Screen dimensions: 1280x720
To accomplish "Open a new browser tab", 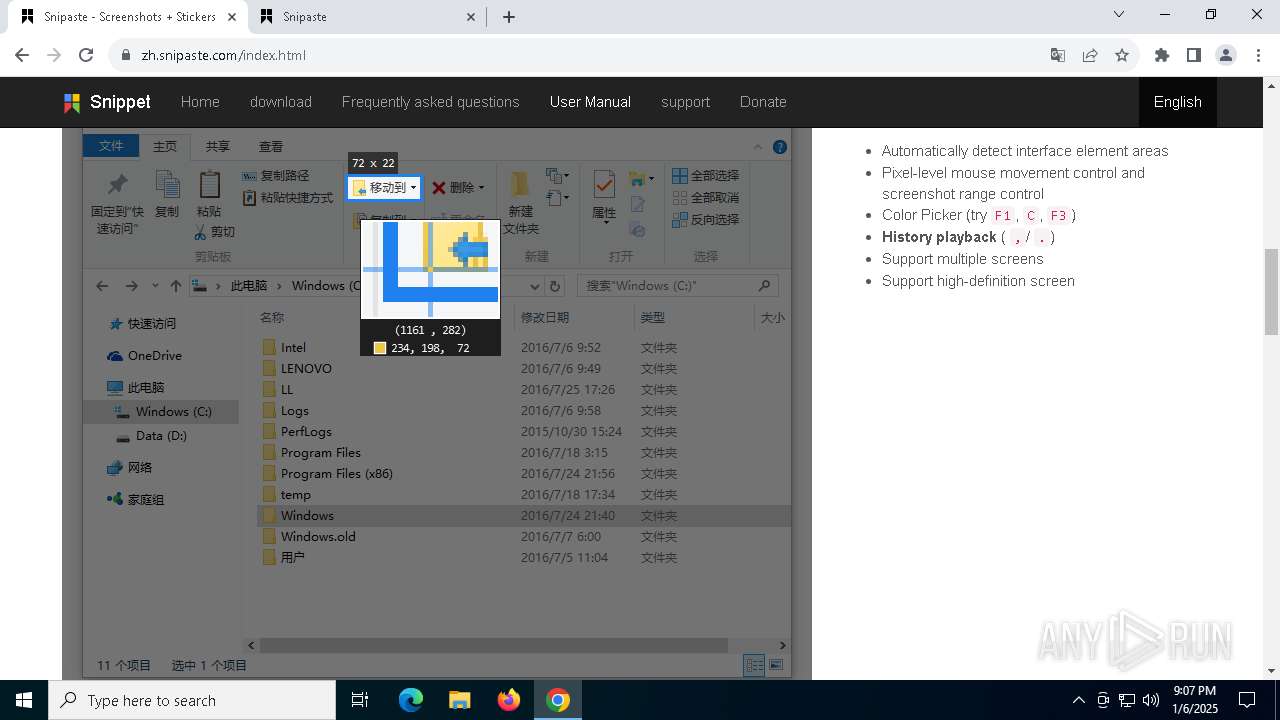I will (509, 17).
